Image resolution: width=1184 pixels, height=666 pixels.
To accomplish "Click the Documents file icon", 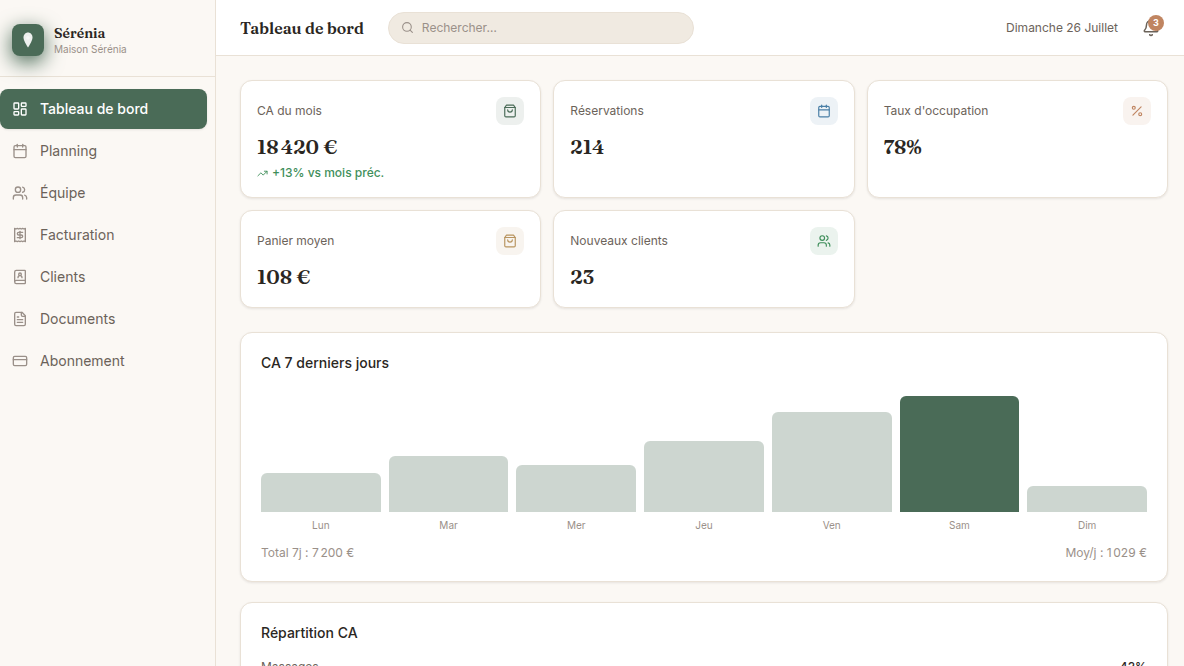I will pos(20,319).
